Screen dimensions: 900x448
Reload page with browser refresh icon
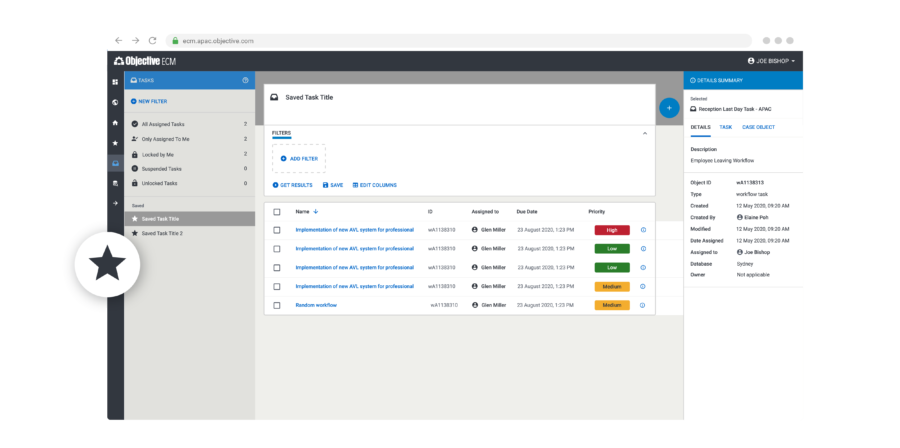click(153, 41)
